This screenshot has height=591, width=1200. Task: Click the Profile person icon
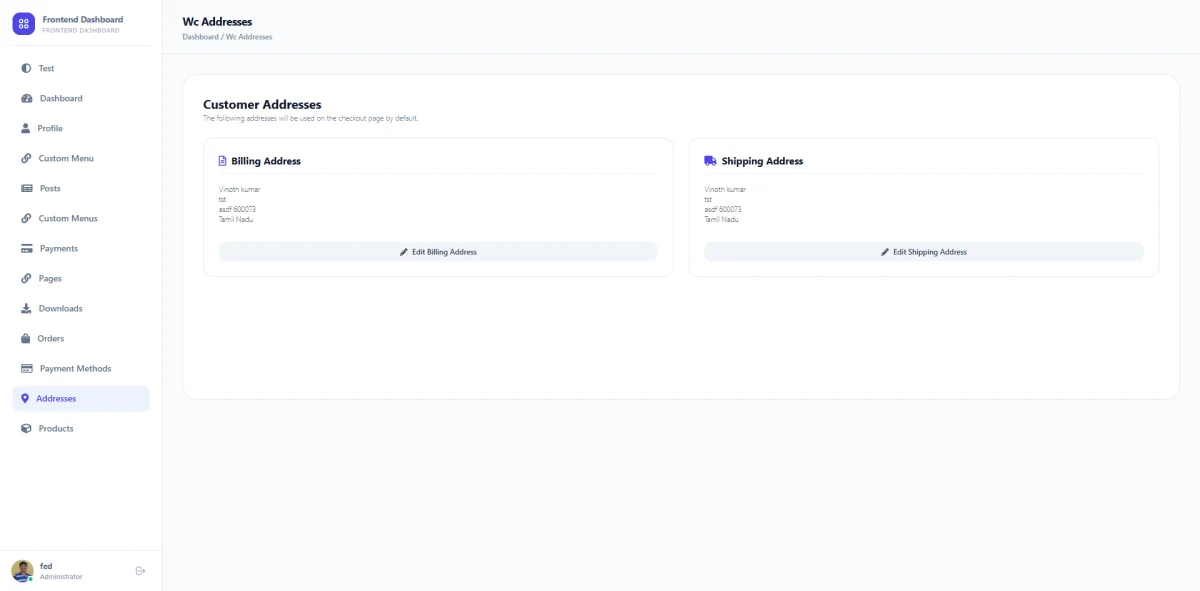pos(26,129)
